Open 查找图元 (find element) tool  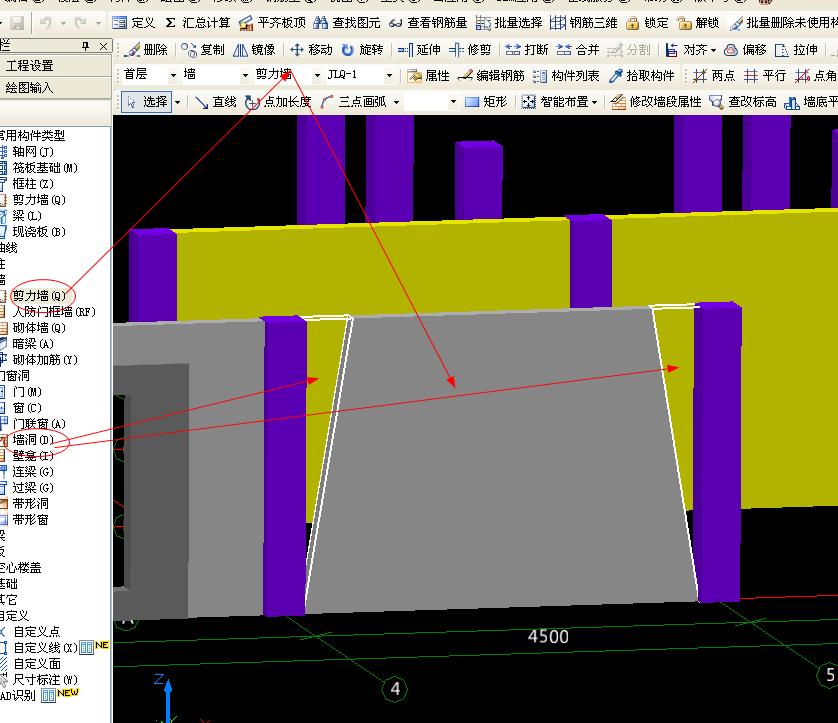(x=346, y=22)
